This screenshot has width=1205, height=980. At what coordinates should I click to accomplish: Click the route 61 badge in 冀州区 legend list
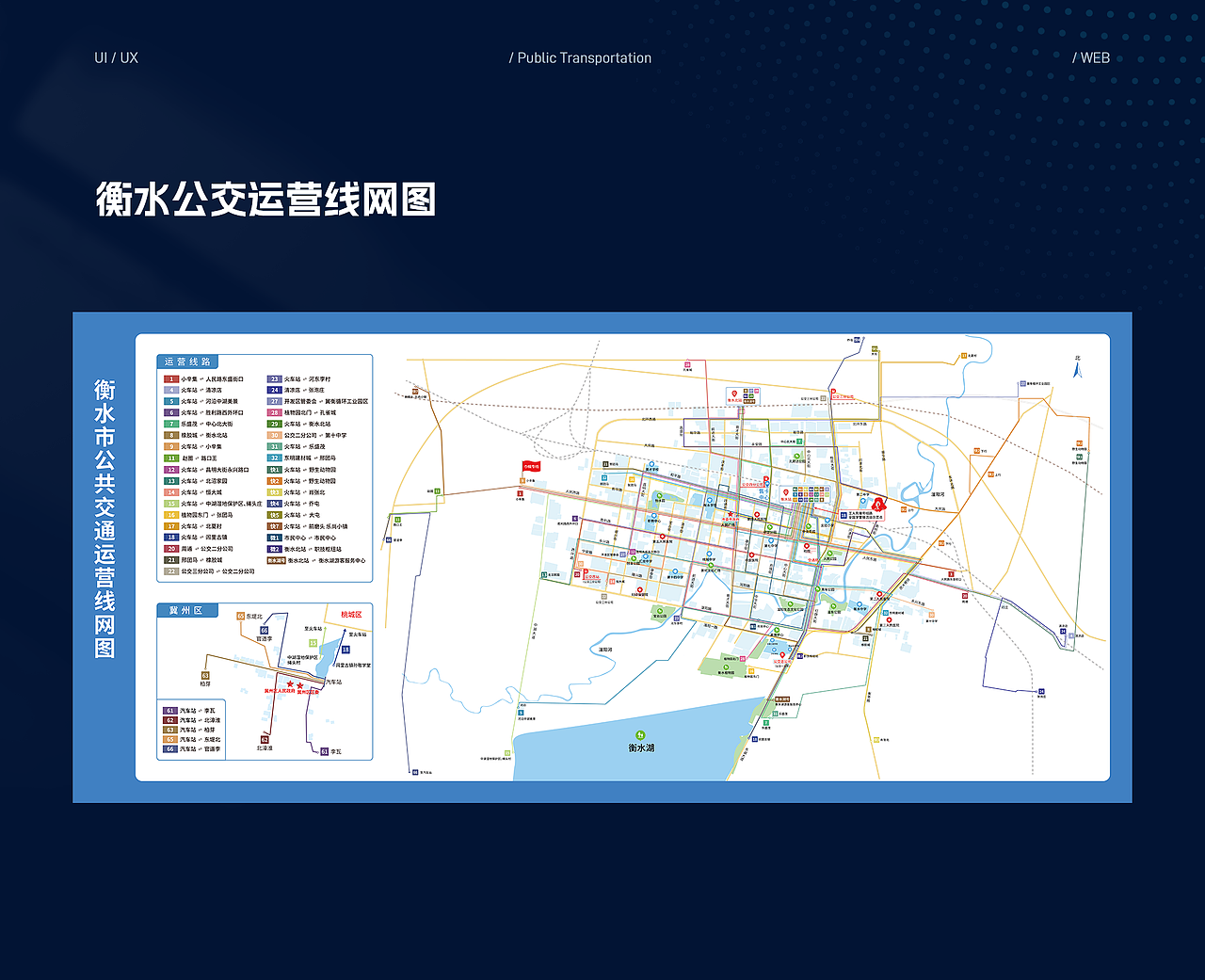click(x=170, y=711)
